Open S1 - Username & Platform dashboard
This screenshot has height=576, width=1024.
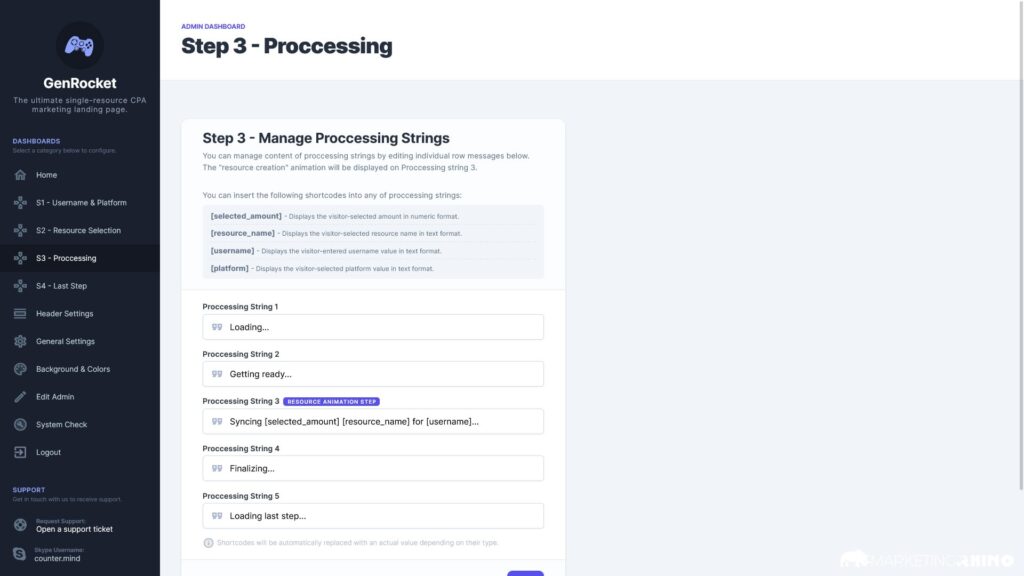pyautogui.click(x=80, y=202)
